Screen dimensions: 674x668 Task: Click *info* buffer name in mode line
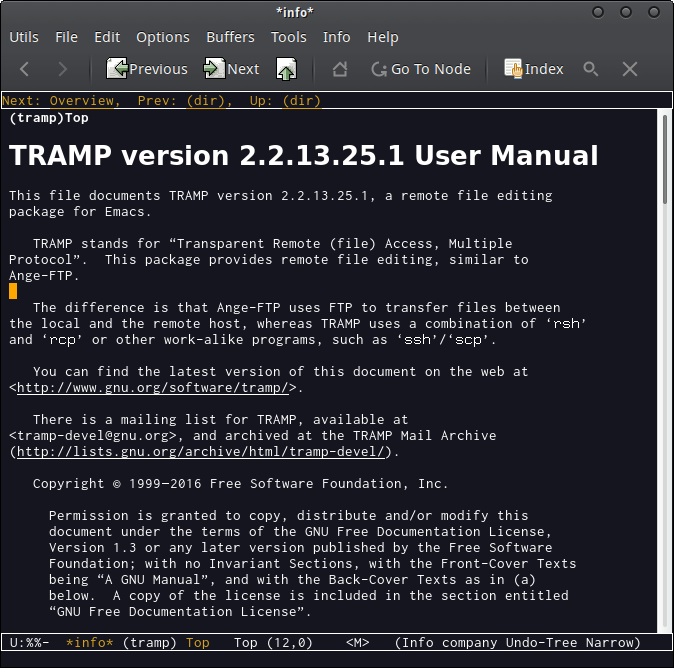click(x=89, y=643)
